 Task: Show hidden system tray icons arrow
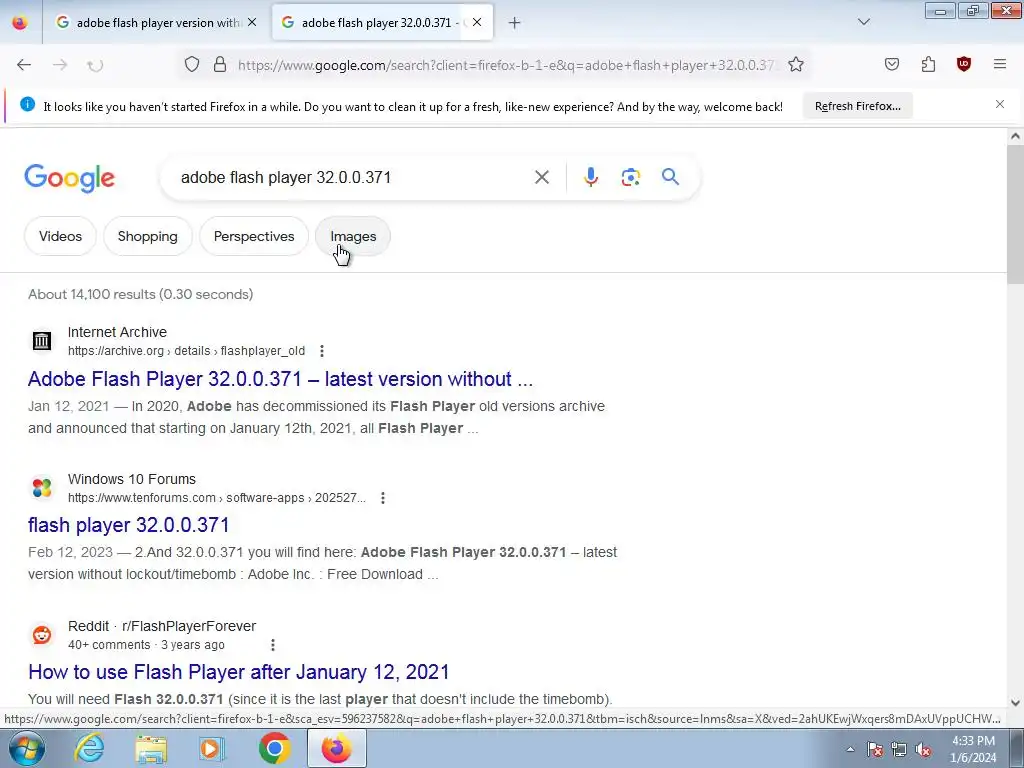point(850,749)
